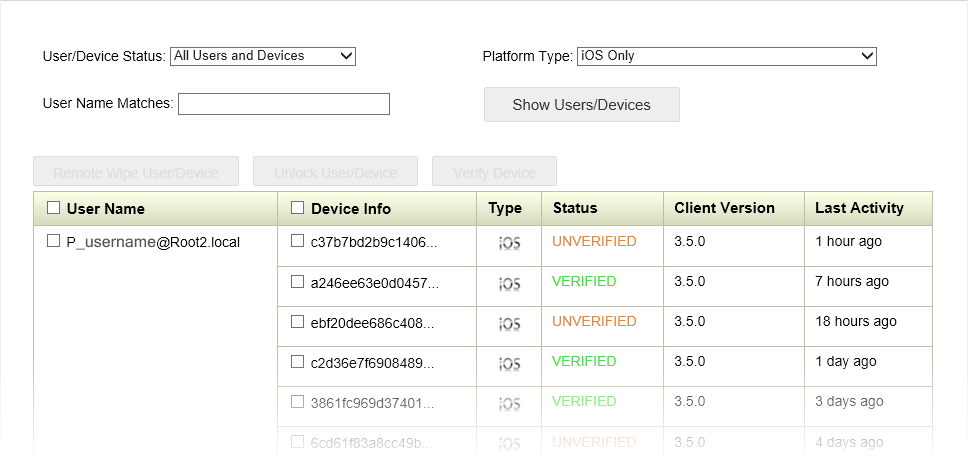968x464 pixels.
Task: Click iOS icon for device 3861fc969d37401
Action: click(x=509, y=404)
